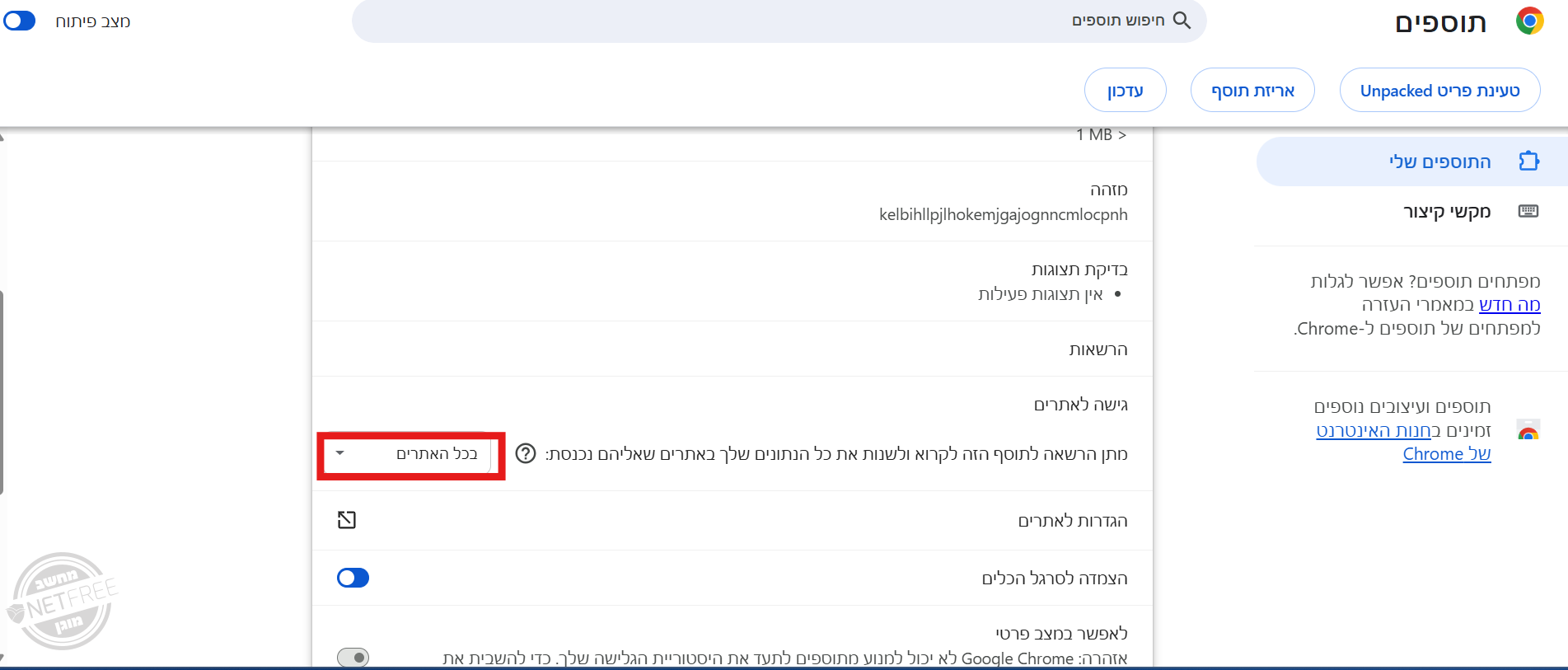Enable the incognito mode switch
This screenshot has height=670, width=1568.
click(353, 657)
